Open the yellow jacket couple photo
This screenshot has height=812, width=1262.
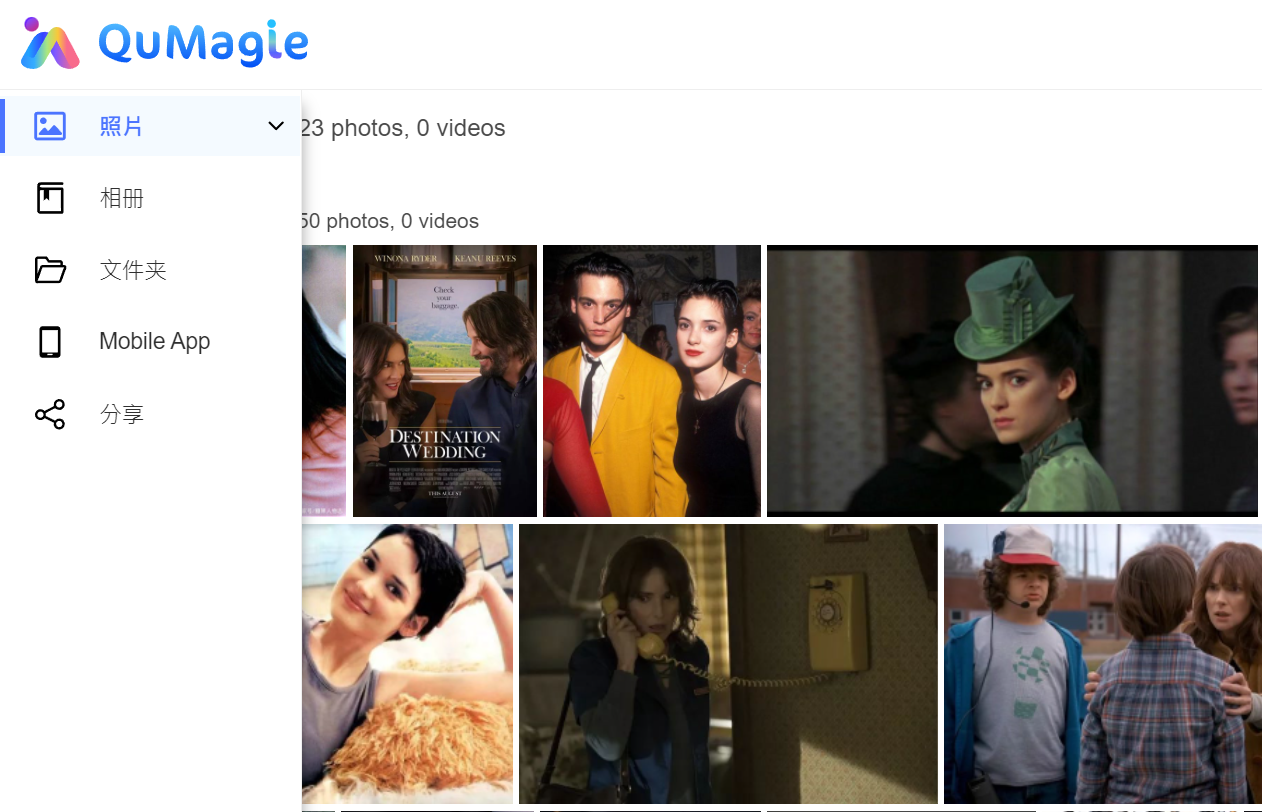click(652, 381)
